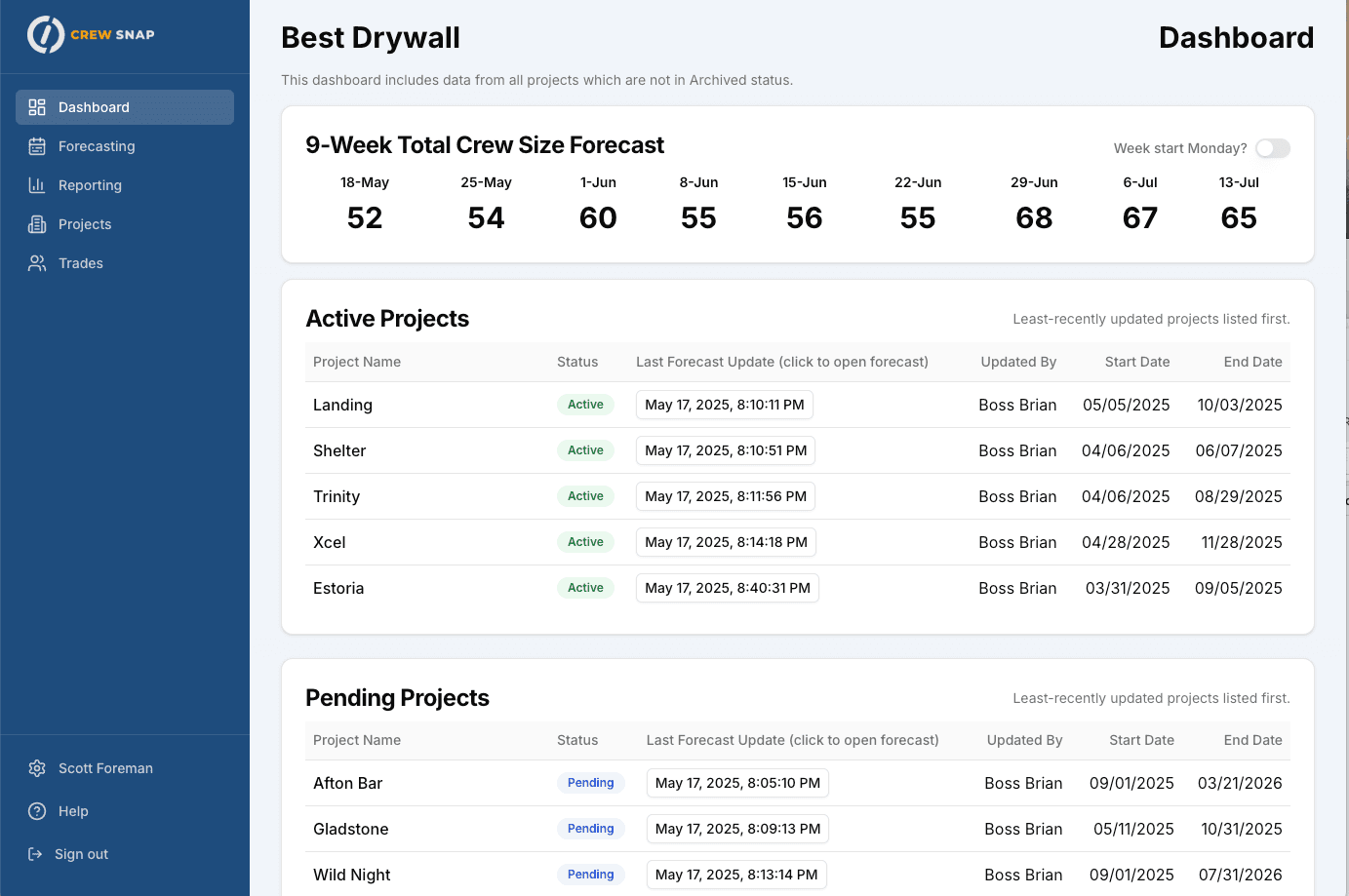Click Shelter end date 06/07/2025
Image resolution: width=1349 pixels, height=896 pixels.
coord(1239,450)
